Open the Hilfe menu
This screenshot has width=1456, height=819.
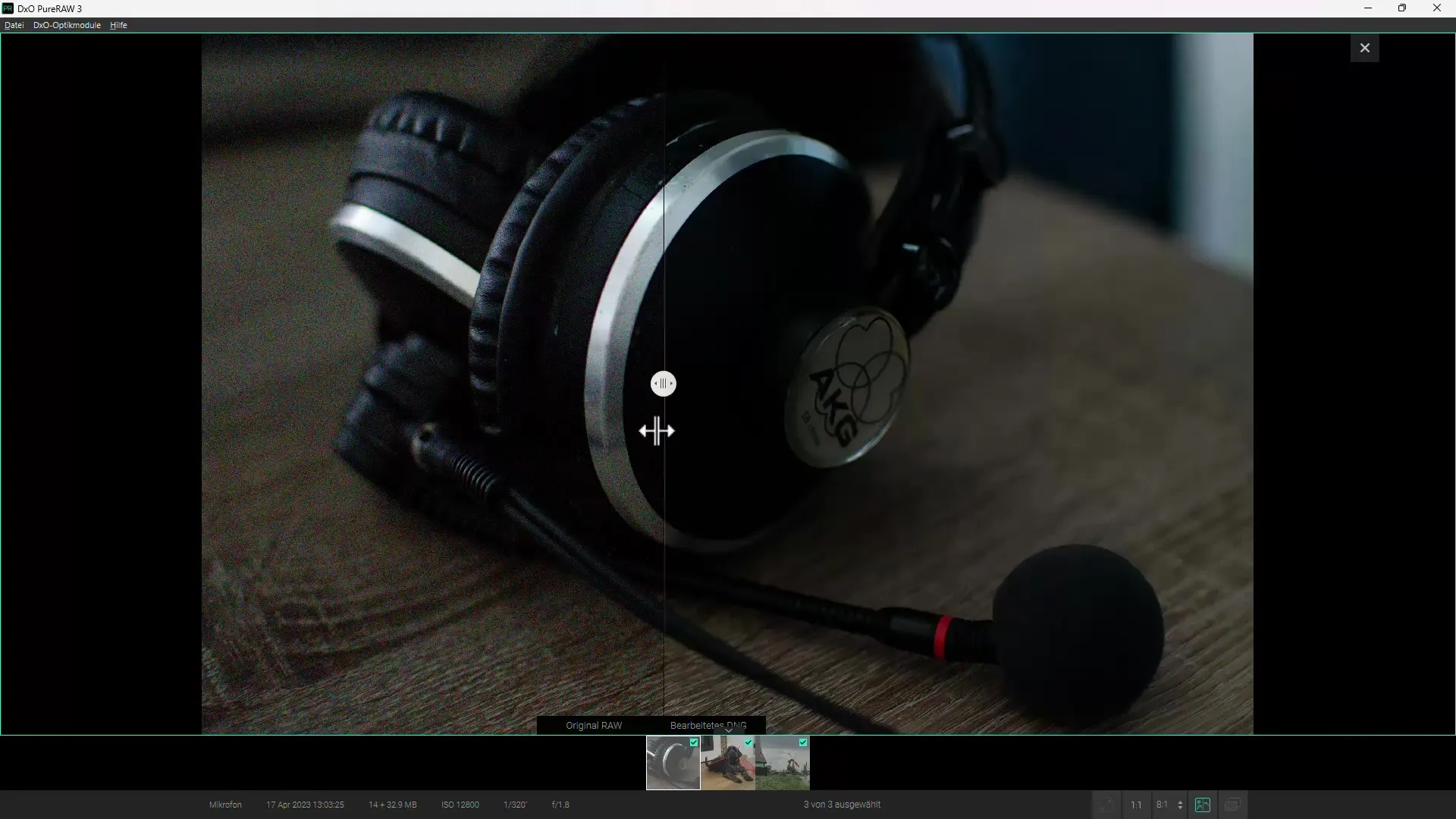click(x=118, y=25)
